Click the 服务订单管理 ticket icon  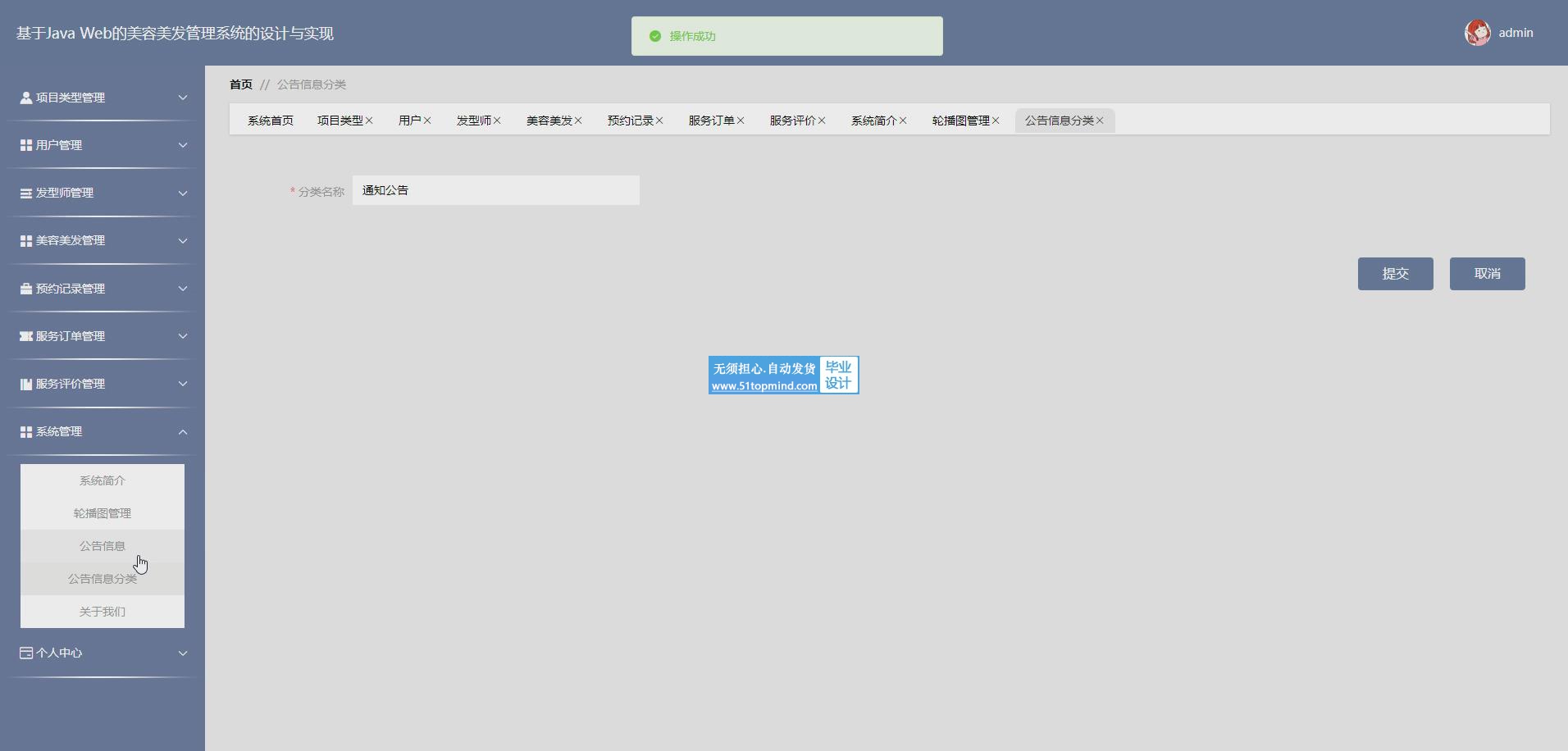point(26,336)
